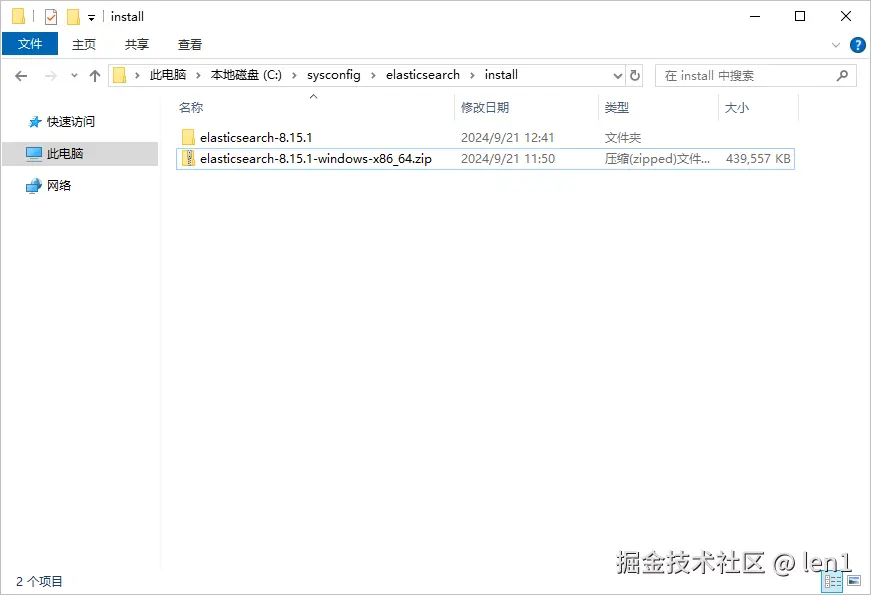Select 此电脑 in the navigation pane
871x595 pixels.
coord(80,154)
